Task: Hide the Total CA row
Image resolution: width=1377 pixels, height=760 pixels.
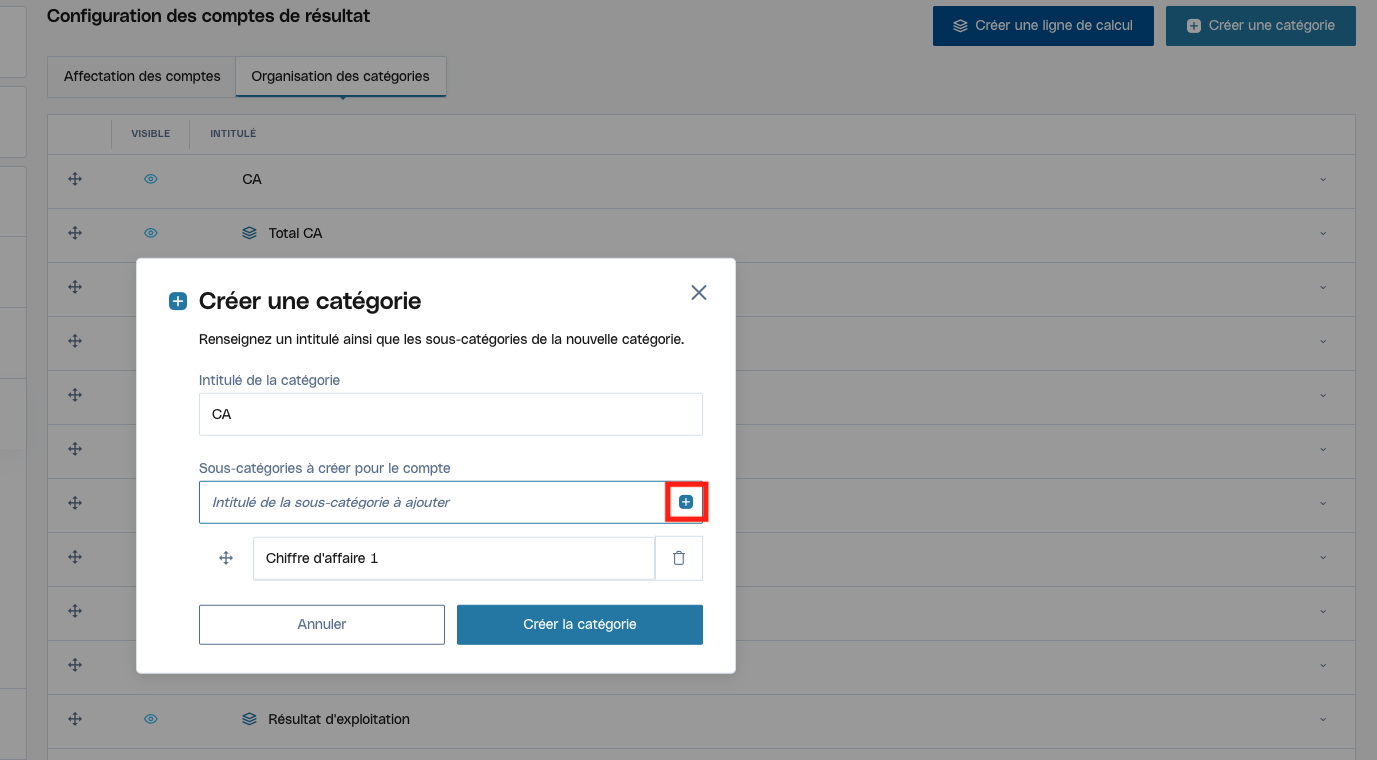Action: tap(151, 233)
